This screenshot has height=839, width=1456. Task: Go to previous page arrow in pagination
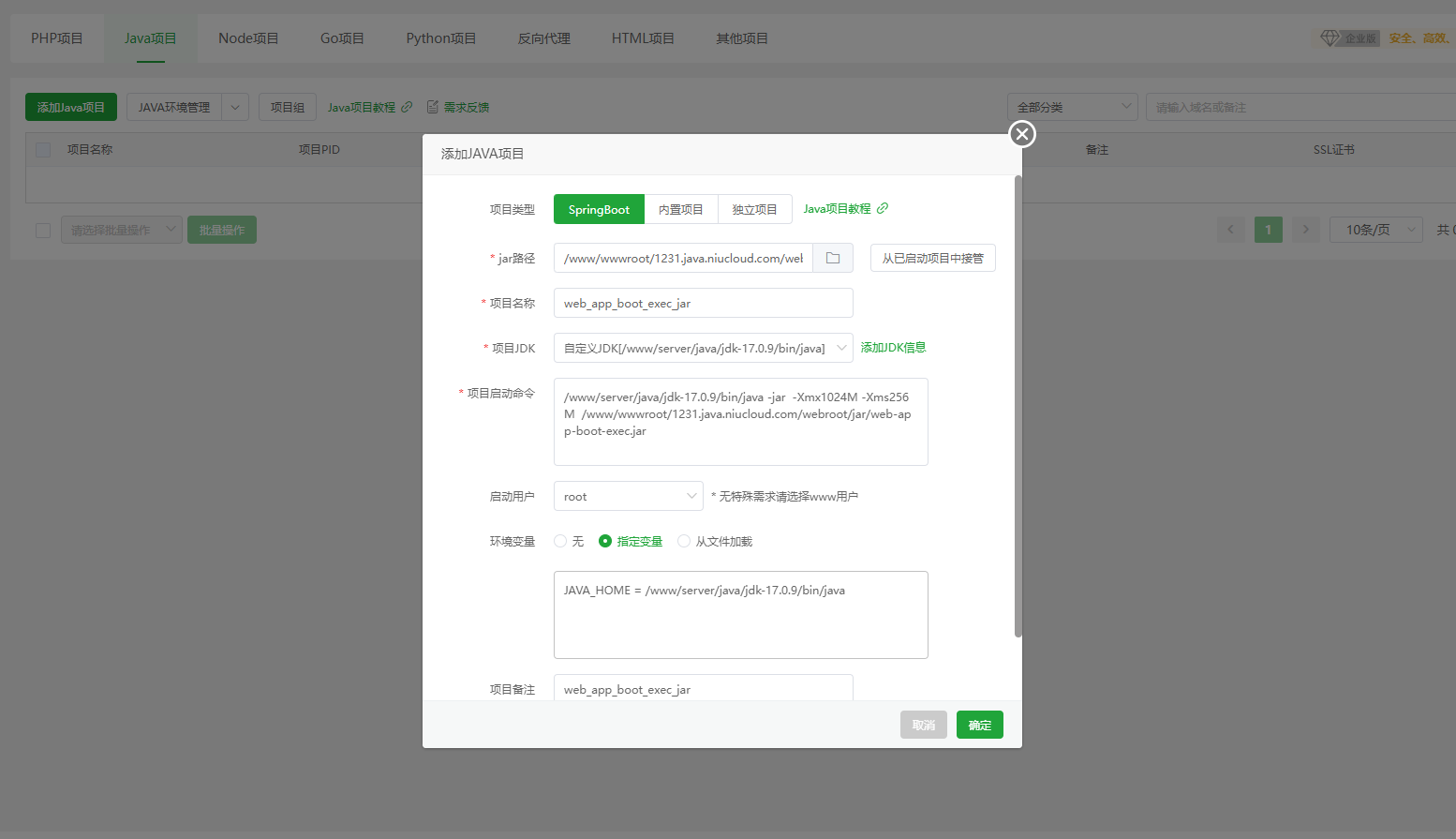pos(1230,230)
